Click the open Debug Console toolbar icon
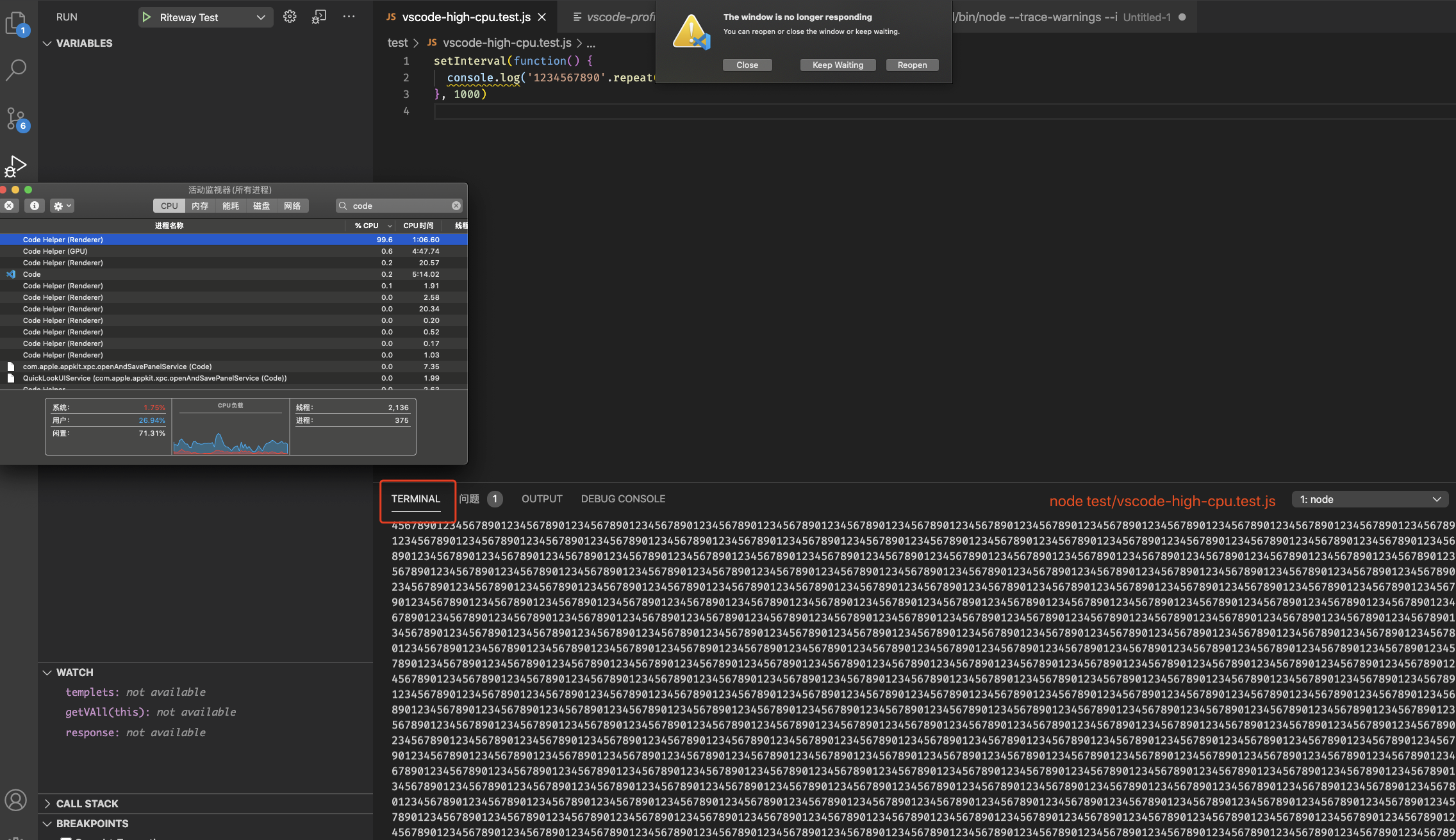The image size is (1456, 840). click(318, 17)
